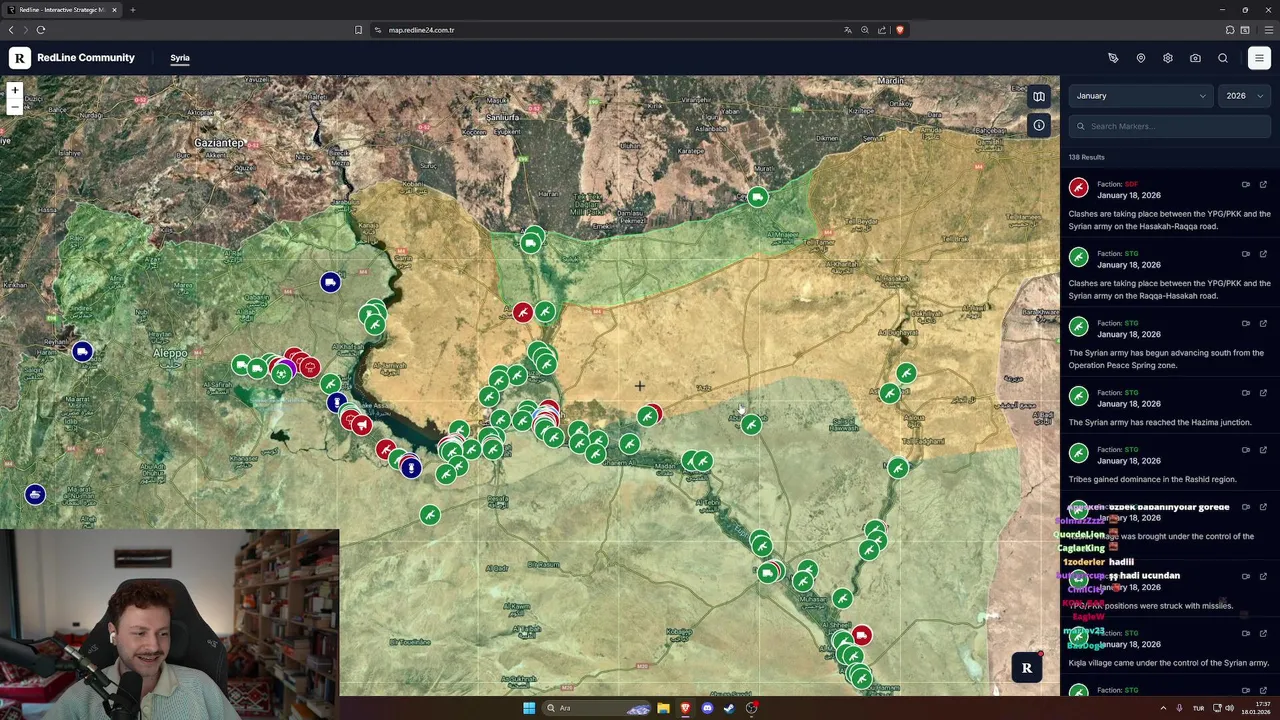Click the green truck marker near top border
The image size is (1280, 720).
[x=757, y=197]
